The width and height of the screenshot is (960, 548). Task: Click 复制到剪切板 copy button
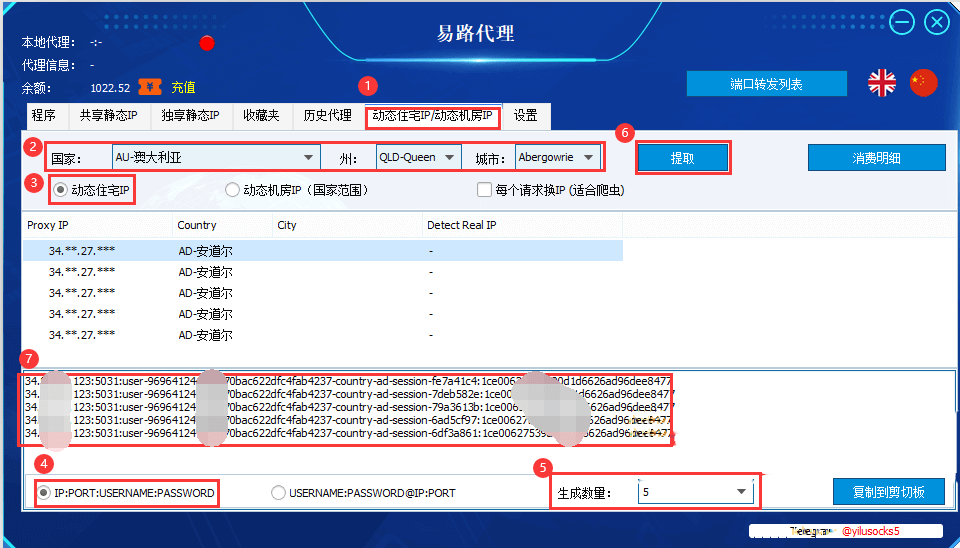889,492
